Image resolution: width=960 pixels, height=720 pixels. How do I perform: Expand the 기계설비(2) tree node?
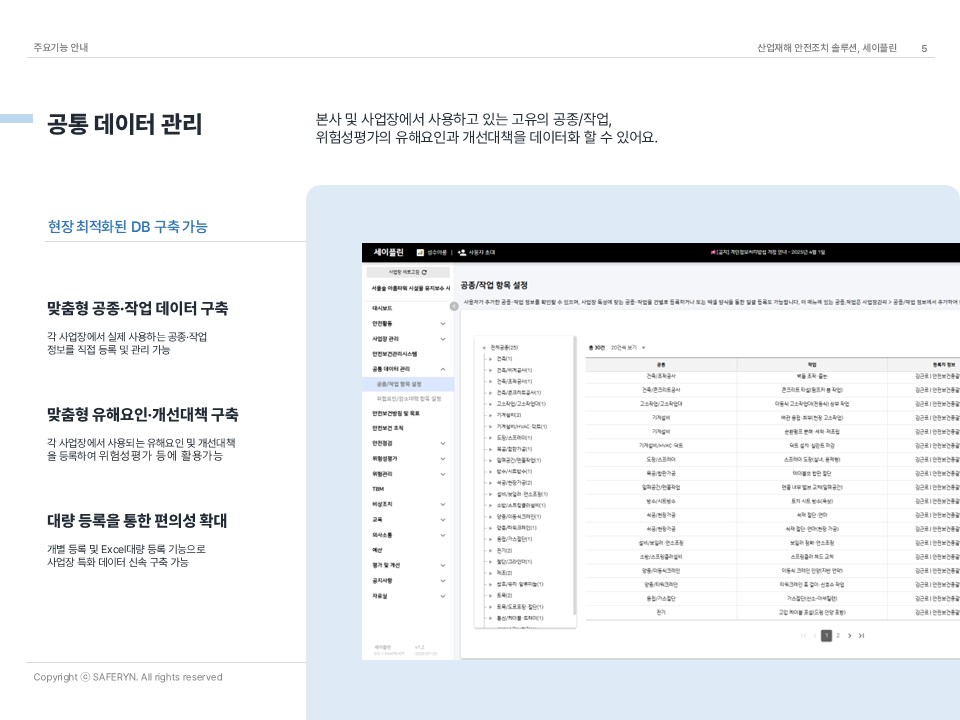tap(491, 414)
